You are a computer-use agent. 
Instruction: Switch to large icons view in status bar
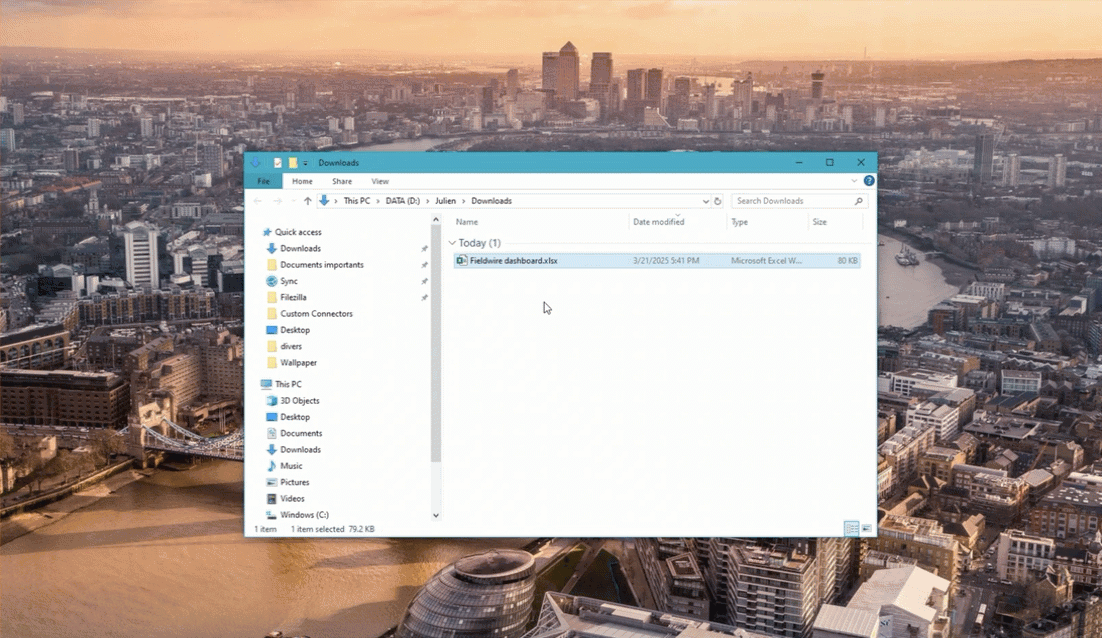[x=866, y=528]
